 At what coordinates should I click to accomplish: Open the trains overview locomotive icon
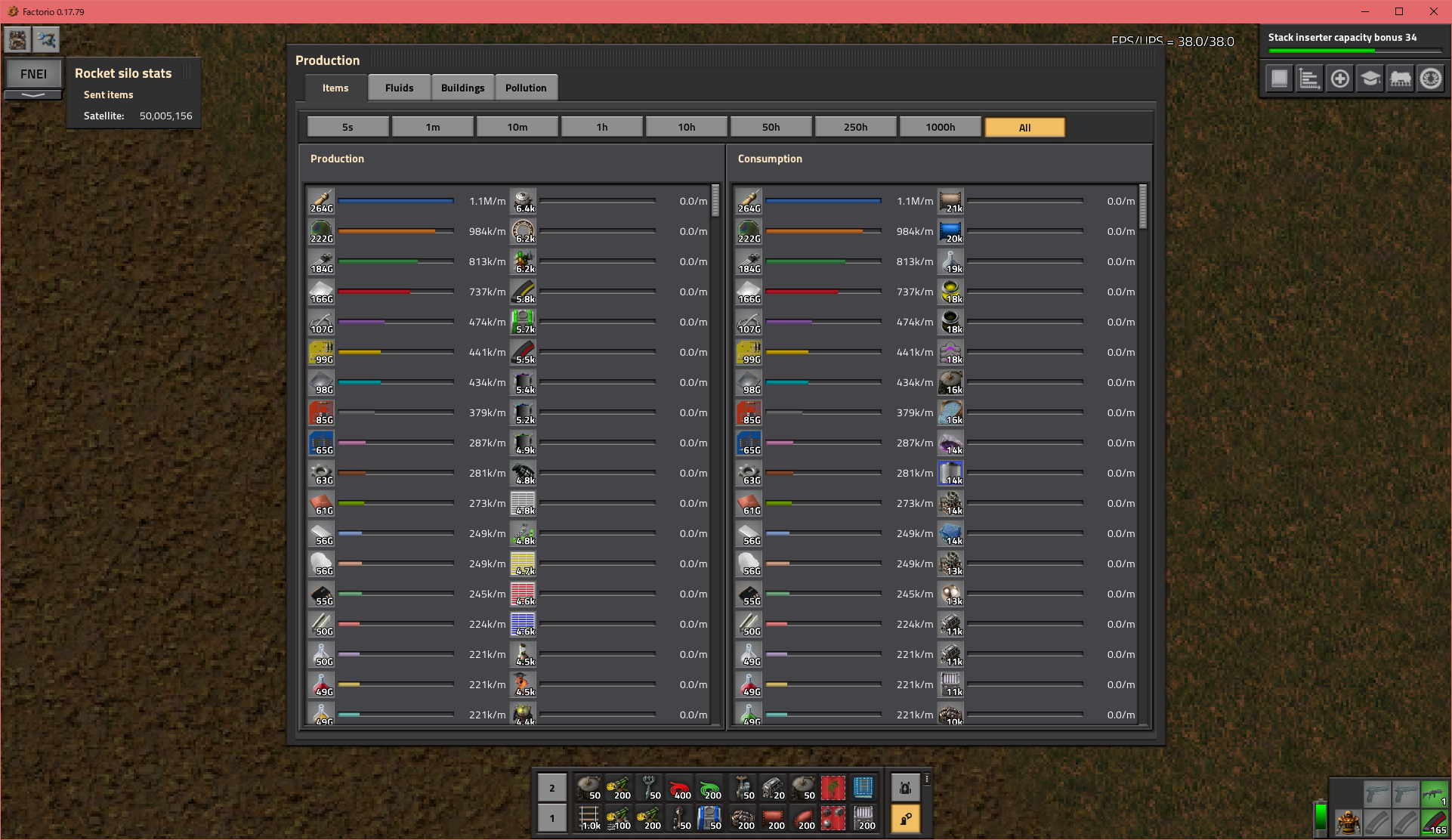point(1401,79)
